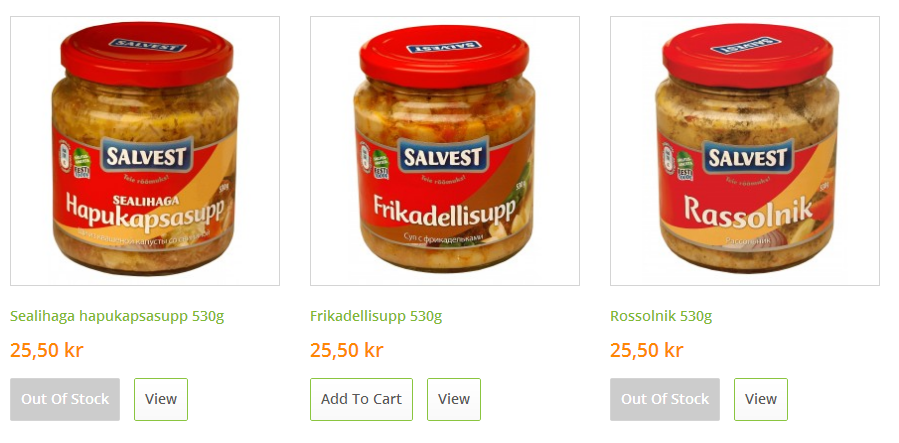Image resolution: width=899 pixels, height=443 pixels.
Task: Follow the Rossolnik 530g title link
Action: point(661,316)
